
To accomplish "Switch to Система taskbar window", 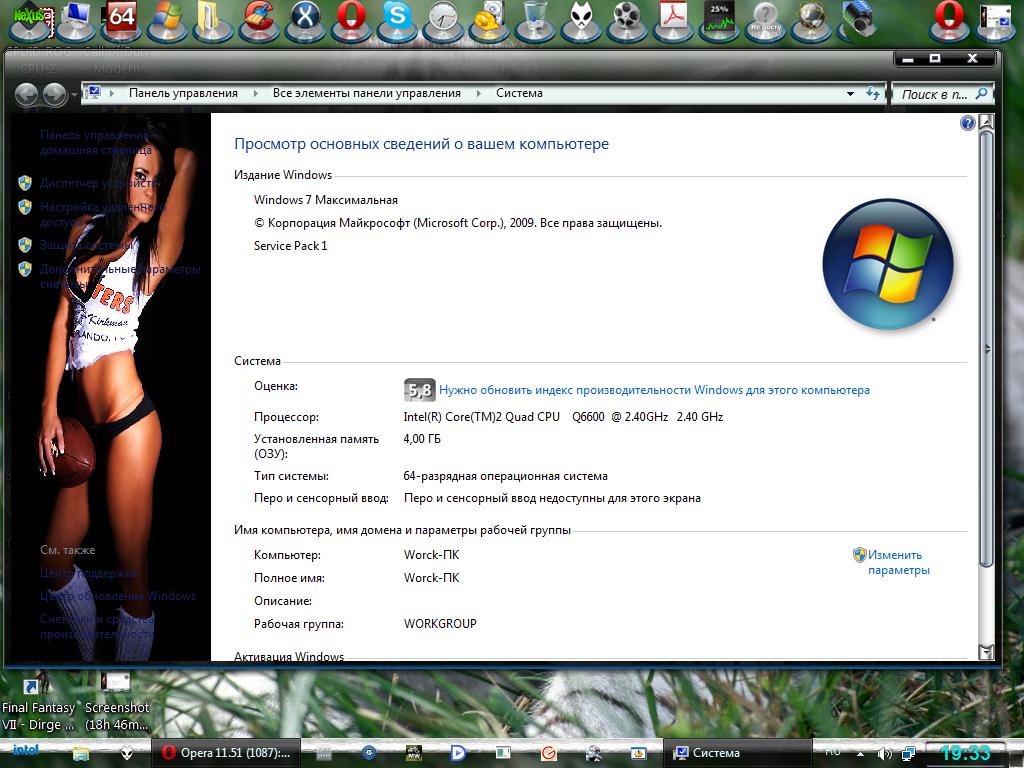I will tap(737, 753).
